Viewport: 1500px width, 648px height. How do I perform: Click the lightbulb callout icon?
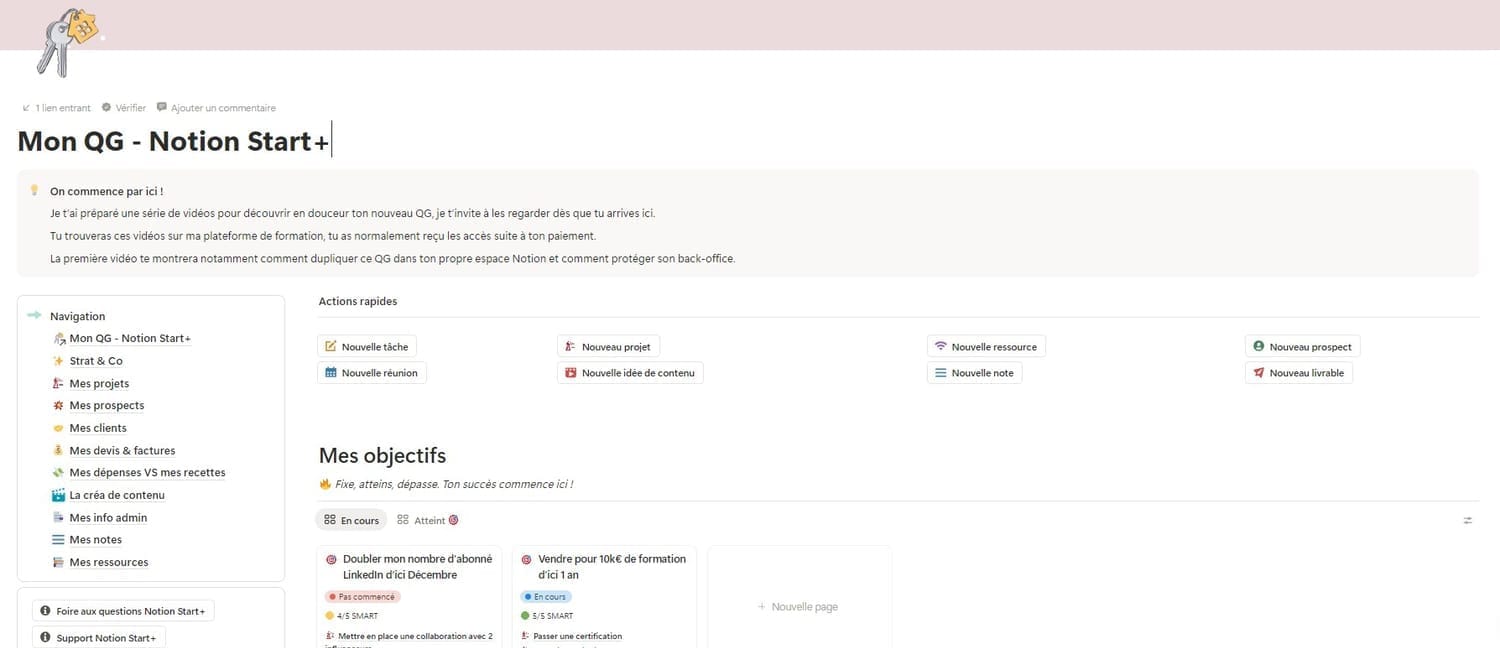[34, 190]
